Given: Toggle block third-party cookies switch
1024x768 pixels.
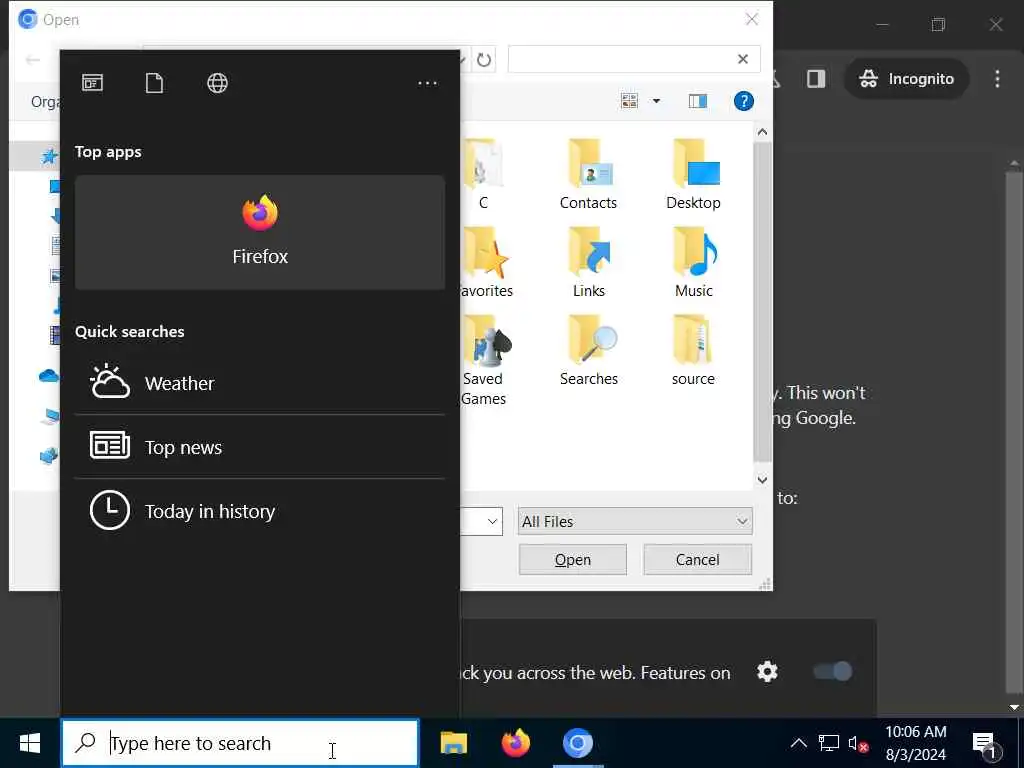Looking at the screenshot, I should point(833,671).
